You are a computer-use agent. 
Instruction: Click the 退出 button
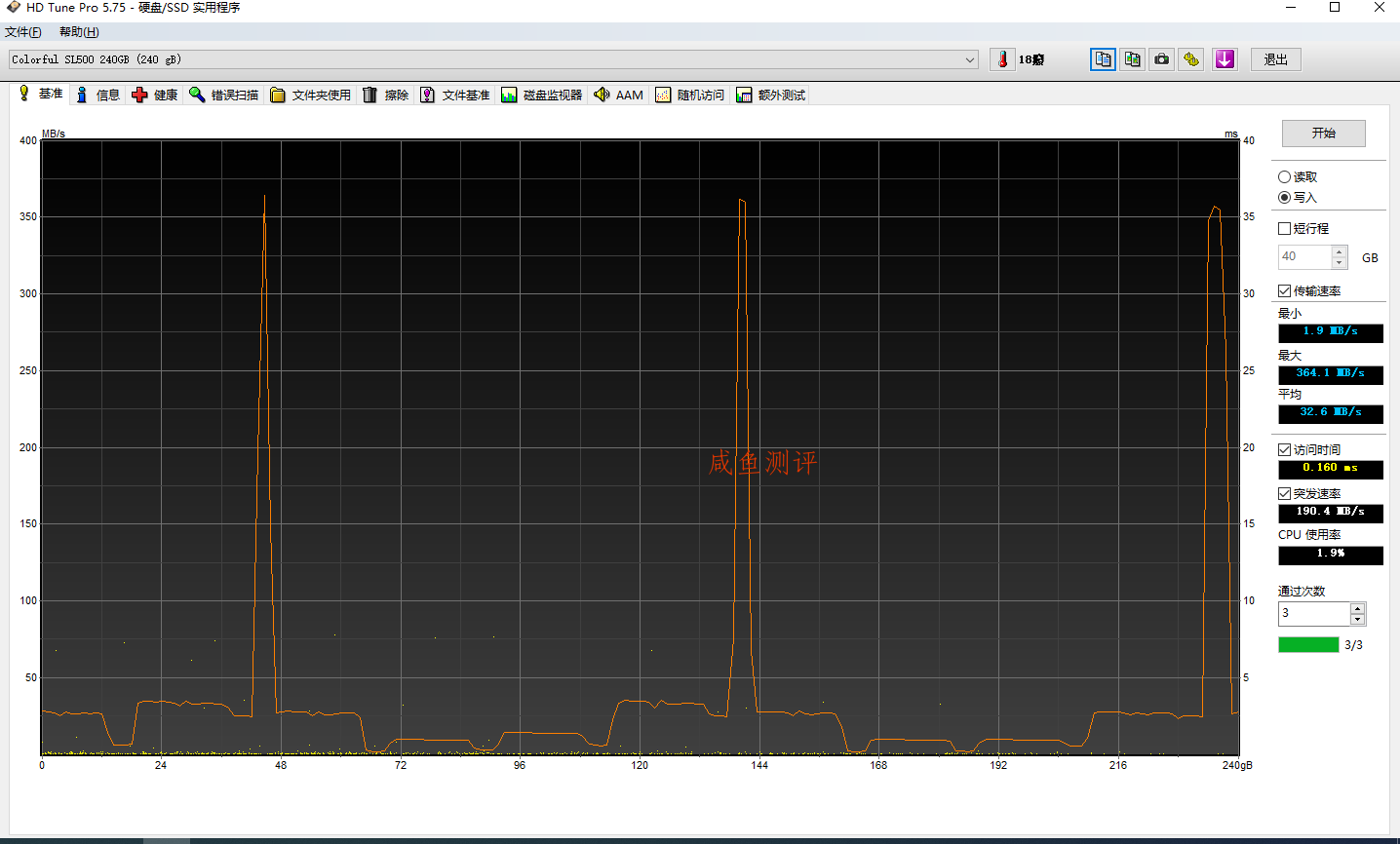[x=1275, y=59]
